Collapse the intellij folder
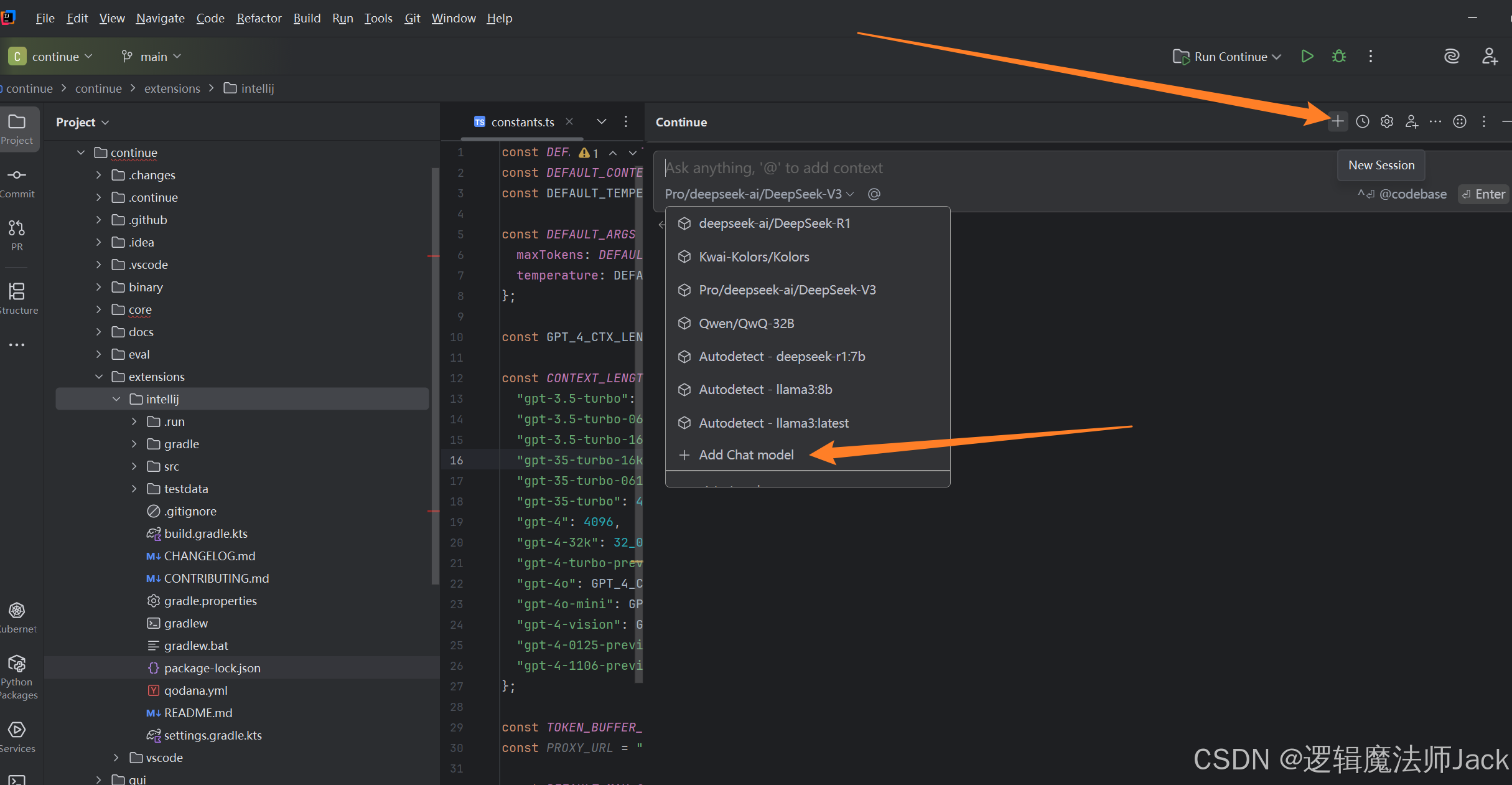1512x785 pixels. (116, 399)
